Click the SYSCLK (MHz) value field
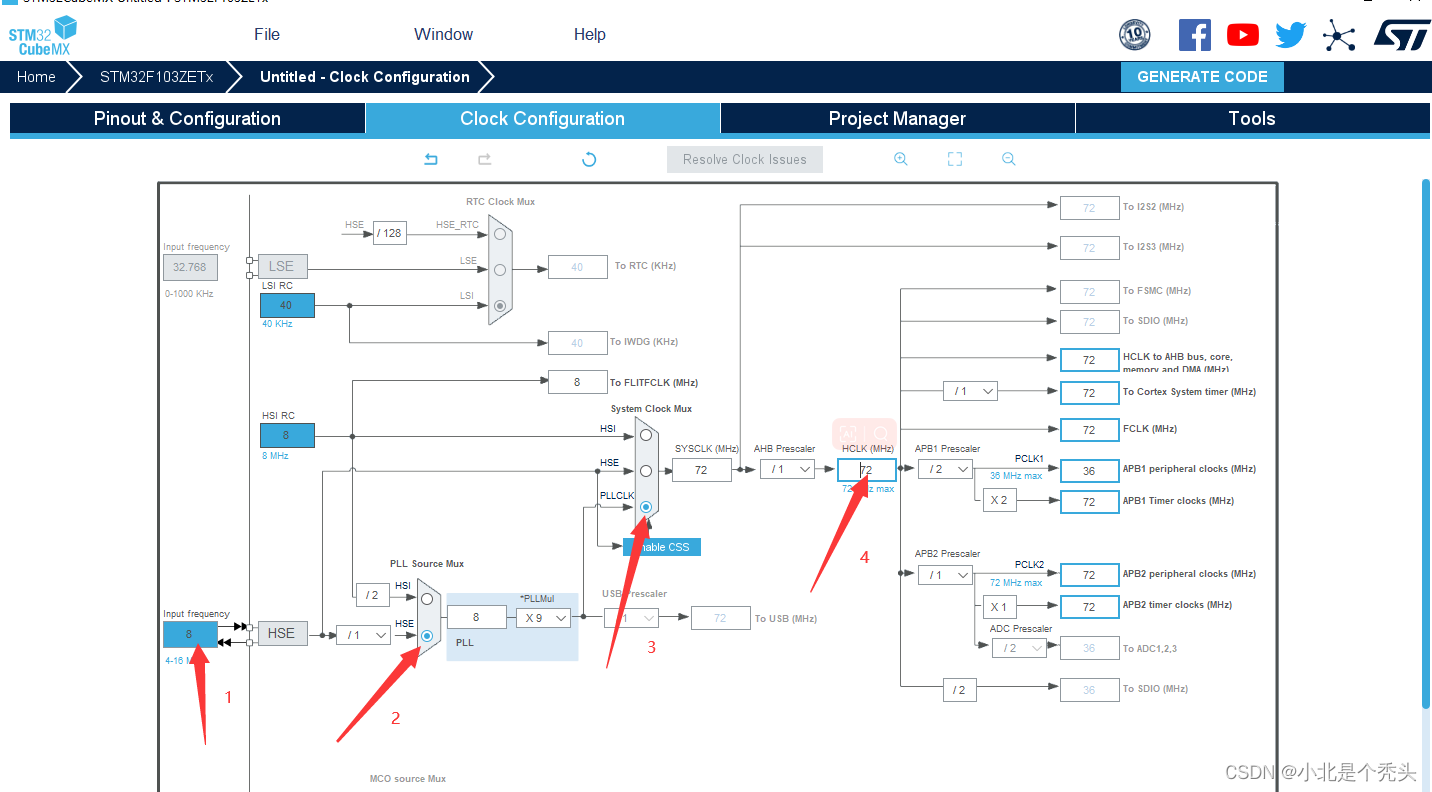 701,469
